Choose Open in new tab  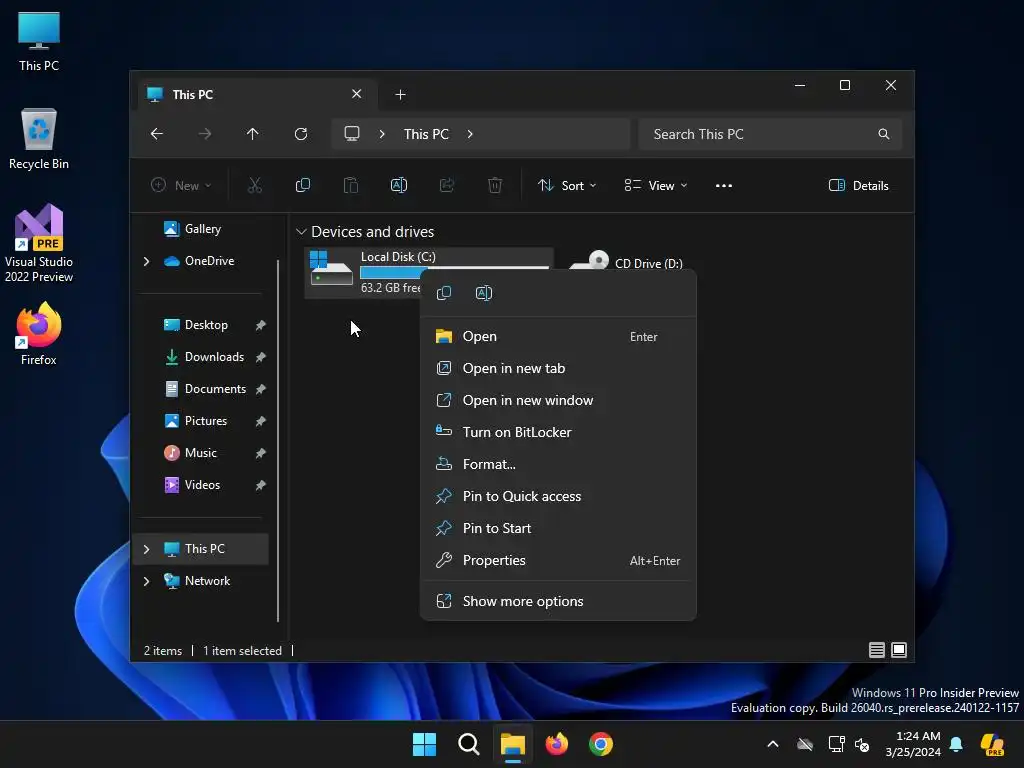point(558,368)
